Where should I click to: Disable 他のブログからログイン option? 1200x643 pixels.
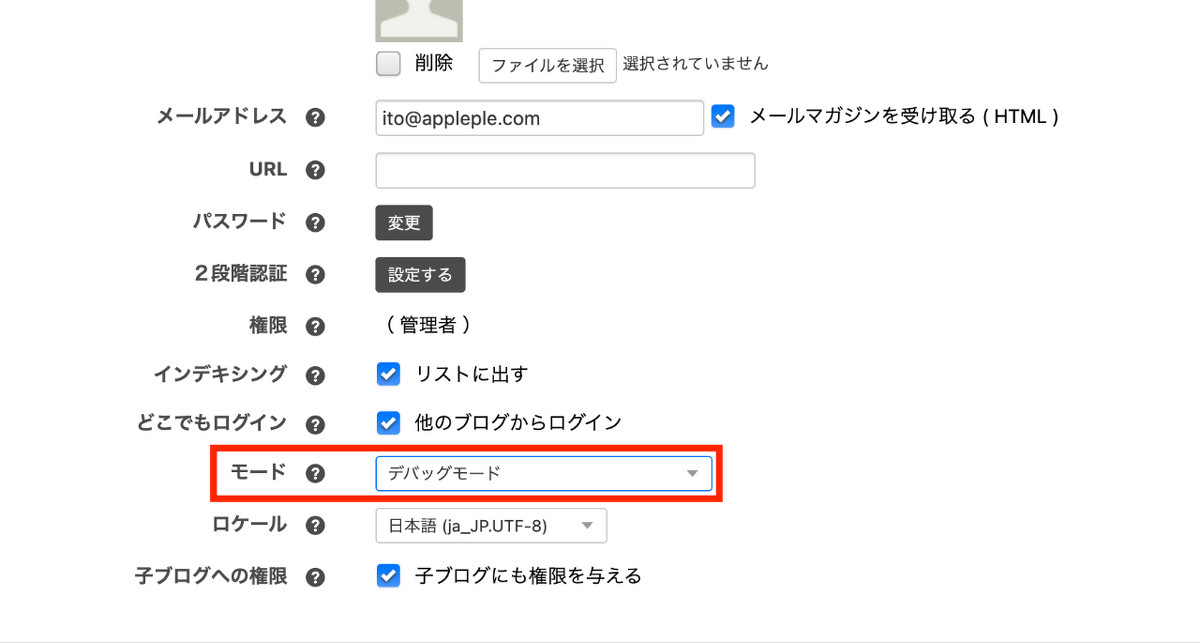pos(388,422)
